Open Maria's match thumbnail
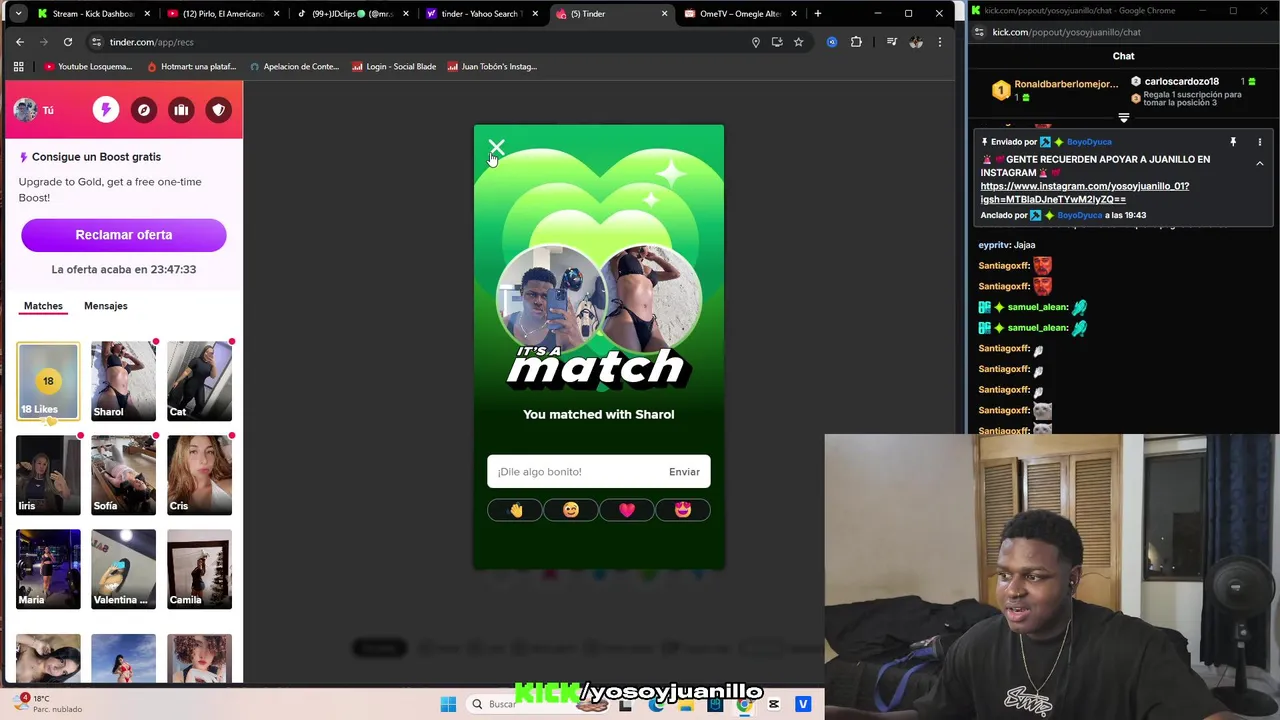Image resolution: width=1280 pixels, height=720 pixels. 48,569
